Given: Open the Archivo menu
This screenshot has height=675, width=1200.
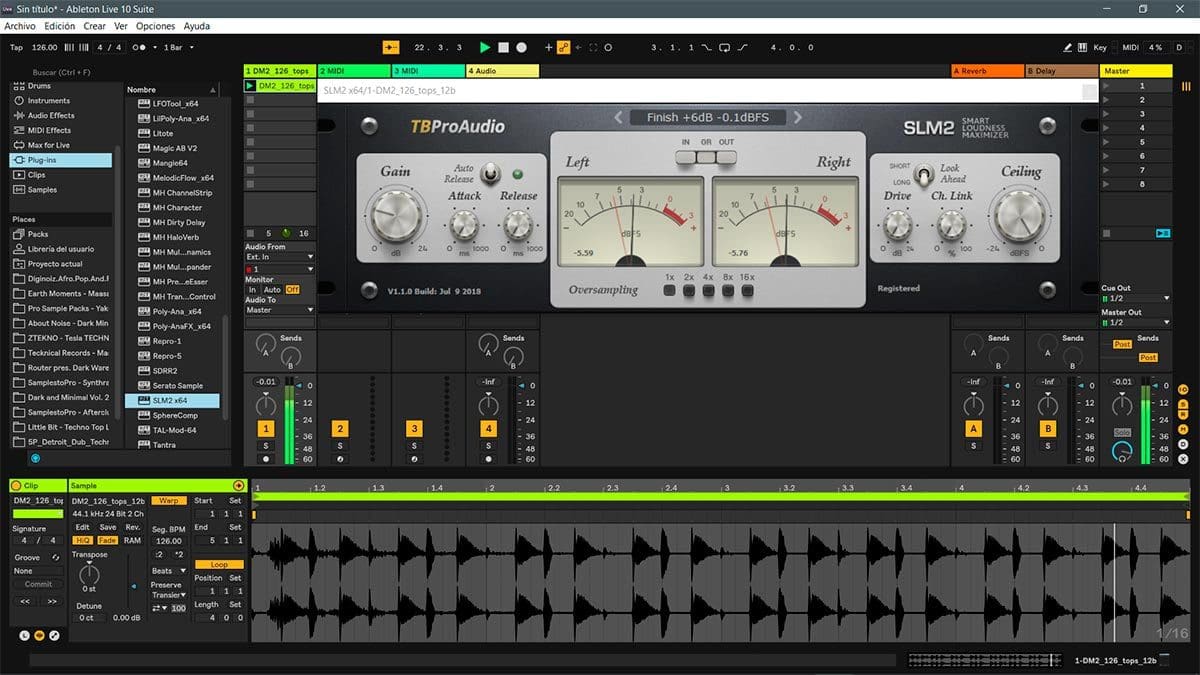Looking at the screenshot, I should point(20,26).
